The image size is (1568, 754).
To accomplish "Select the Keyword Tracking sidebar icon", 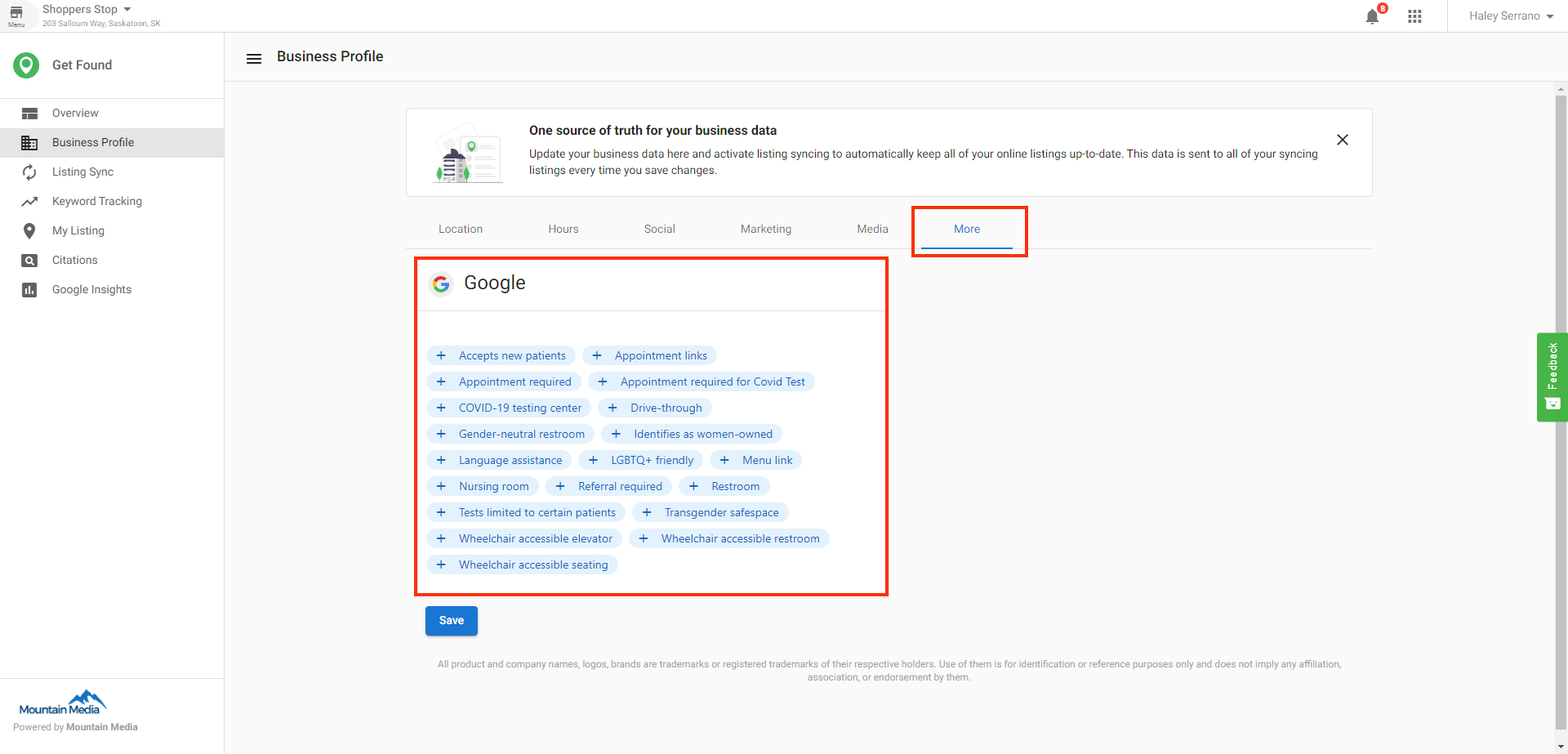I will point(29,201).
